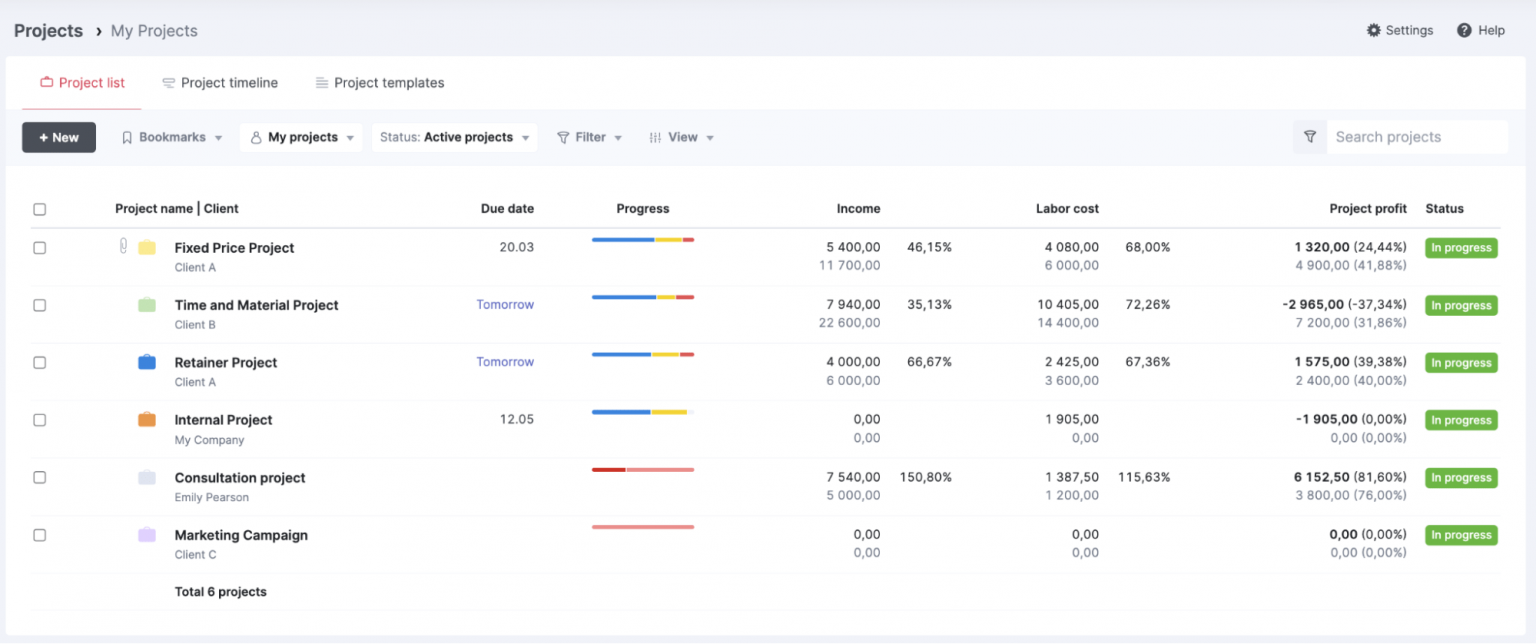Select the green briefcase icon beside Time and Material Project
The width and height of the screenshot is (1536, 644).
[x=148, y=305]
